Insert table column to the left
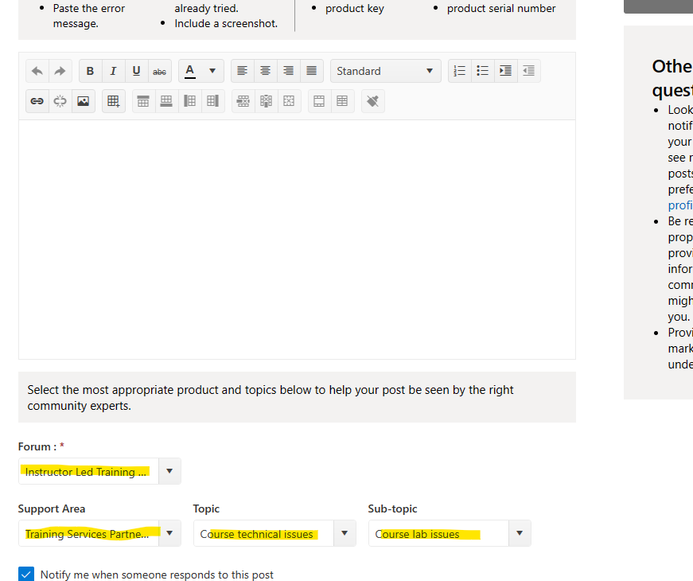Viewport: 693px width, 581px height. click(190, 101)
